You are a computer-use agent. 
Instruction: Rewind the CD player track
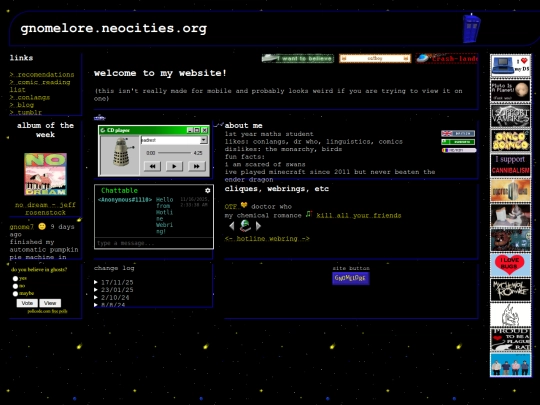(x=152, y=166)
